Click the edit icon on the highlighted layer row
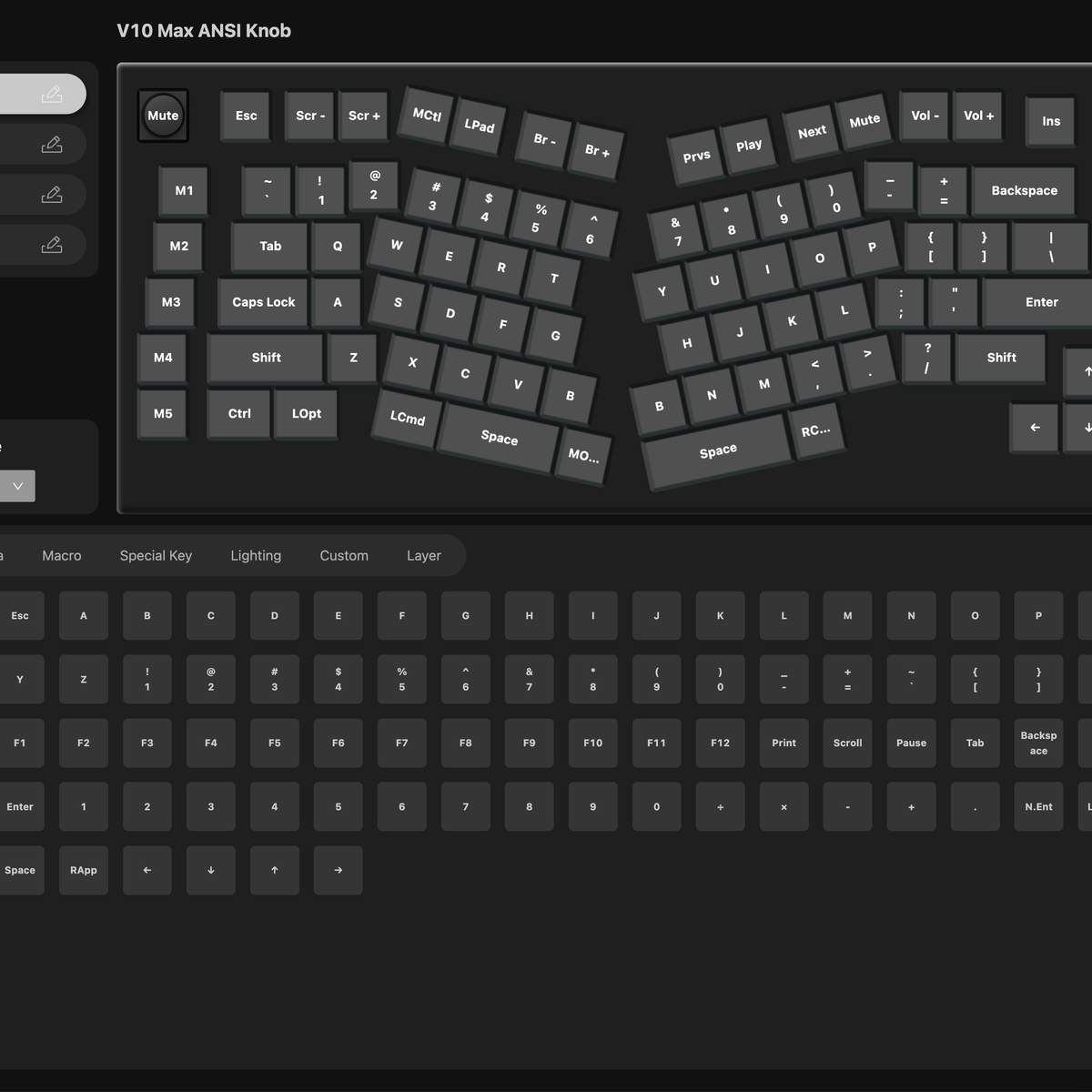 52,94
